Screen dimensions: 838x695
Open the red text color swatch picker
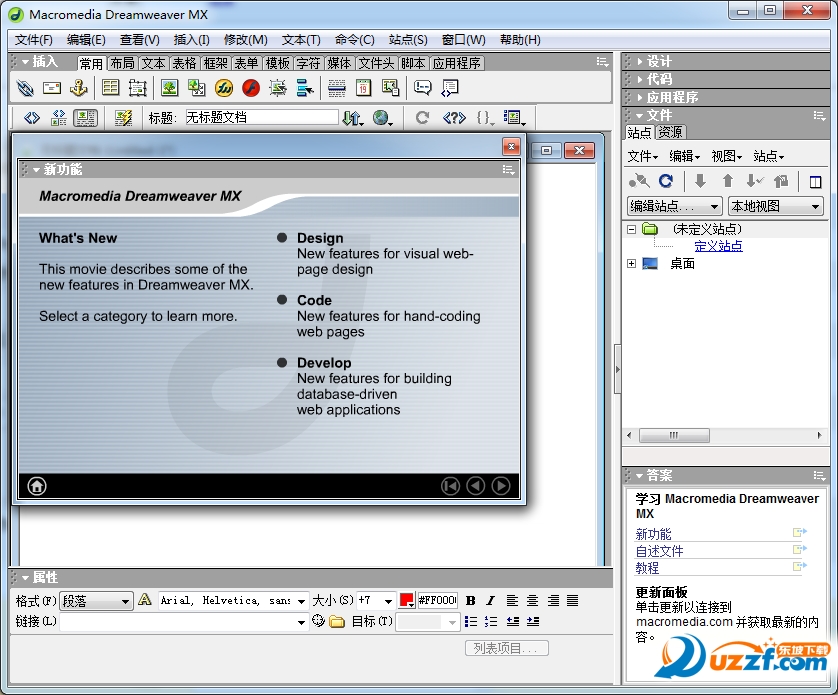(x=407, y=600)
